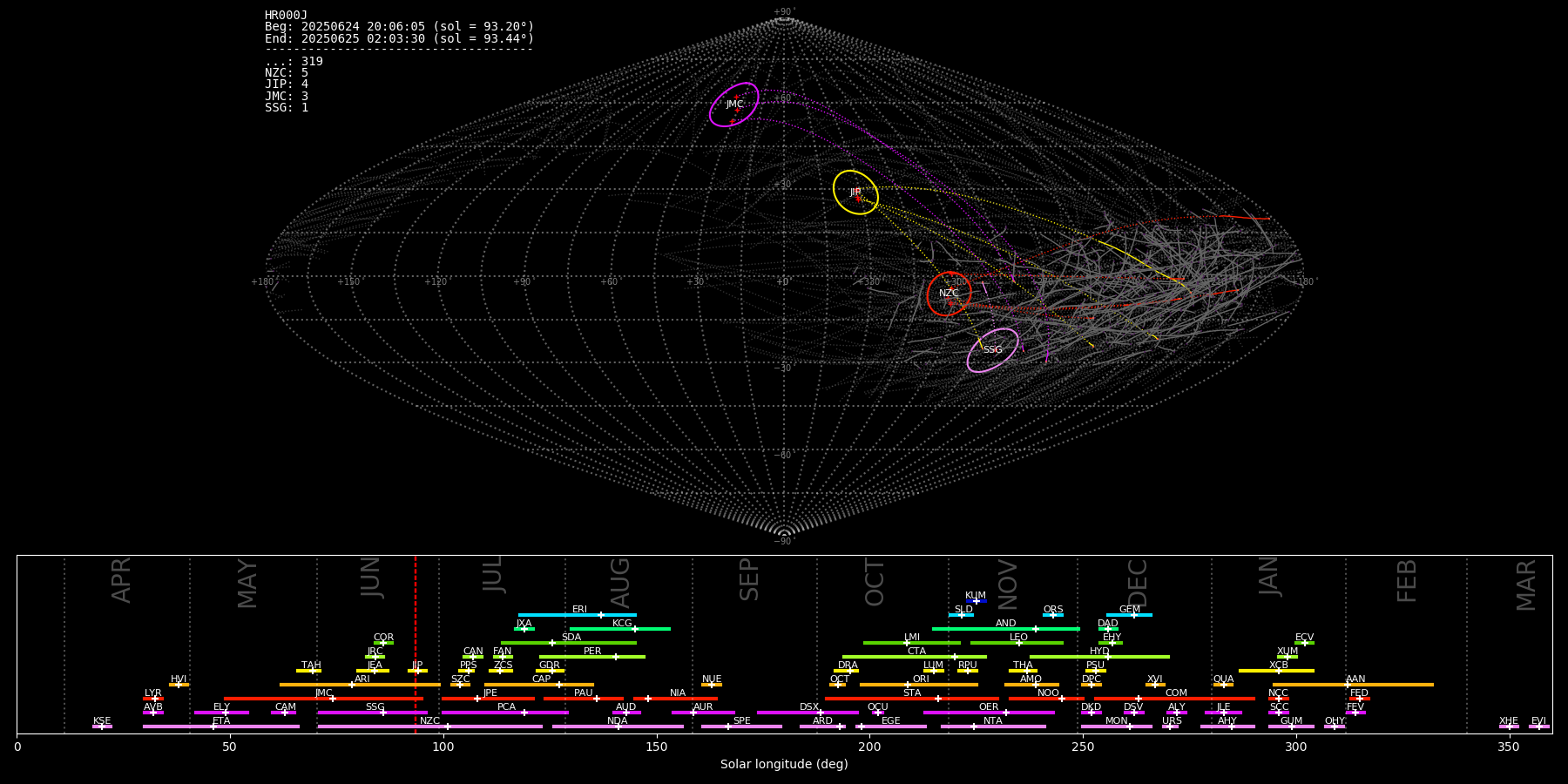The image size is (1568, 784).
Task: Select the STA red shower bar
Action: [912, 699]
